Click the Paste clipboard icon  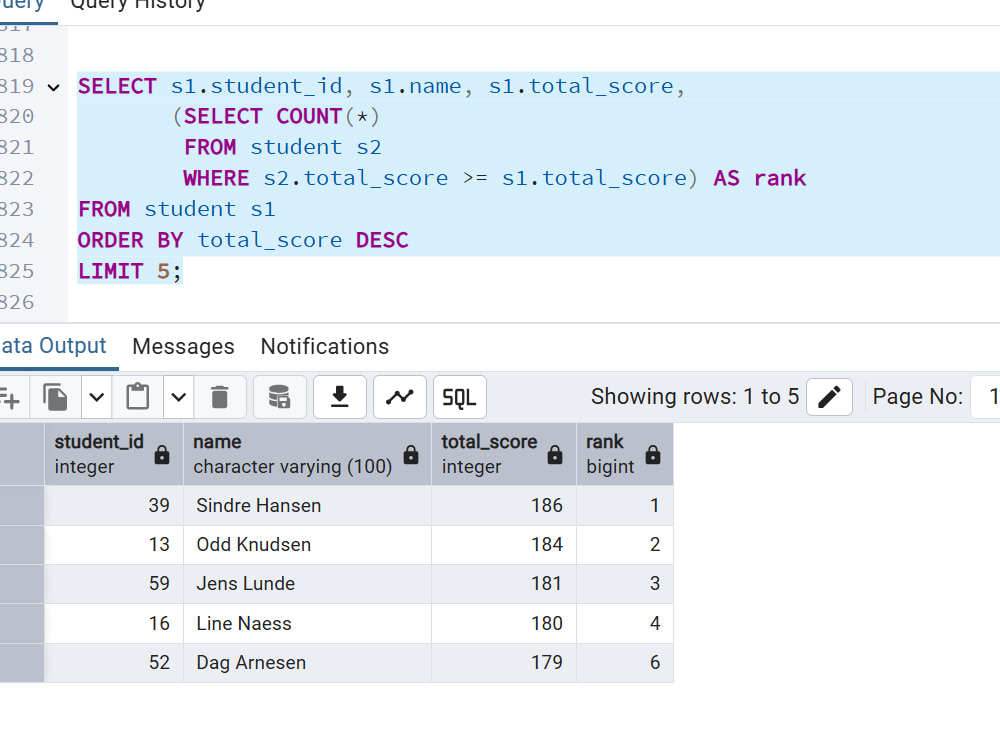(138, 397)
